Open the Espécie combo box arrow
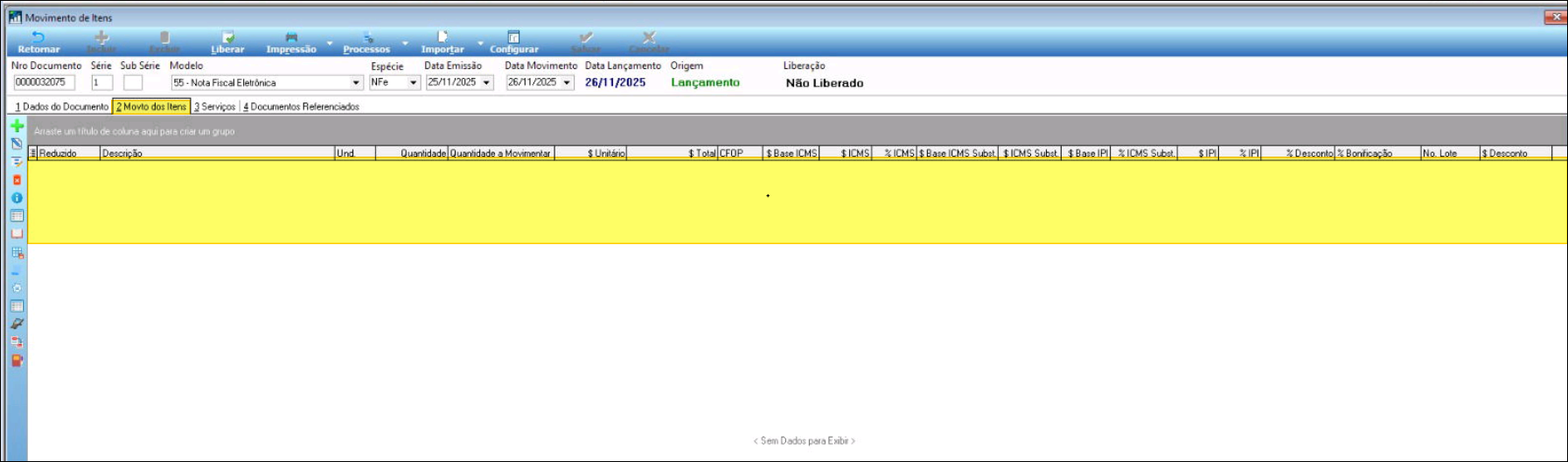Image resolution: width=1568 pixels, height=462 pixels. (413, 83)
